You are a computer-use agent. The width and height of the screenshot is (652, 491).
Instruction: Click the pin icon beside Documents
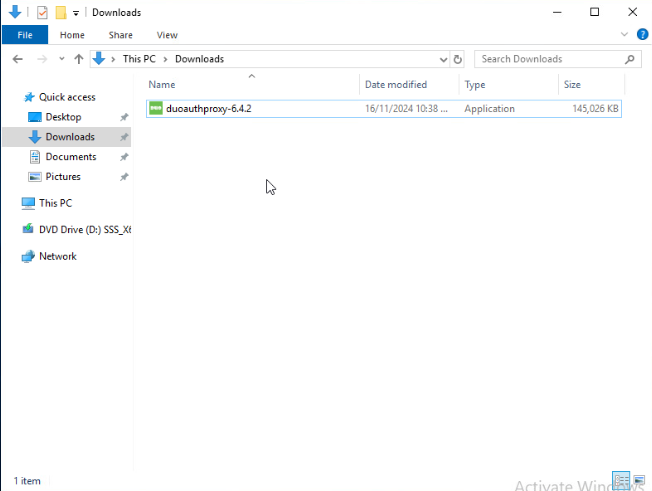click(x=124, y=157)
